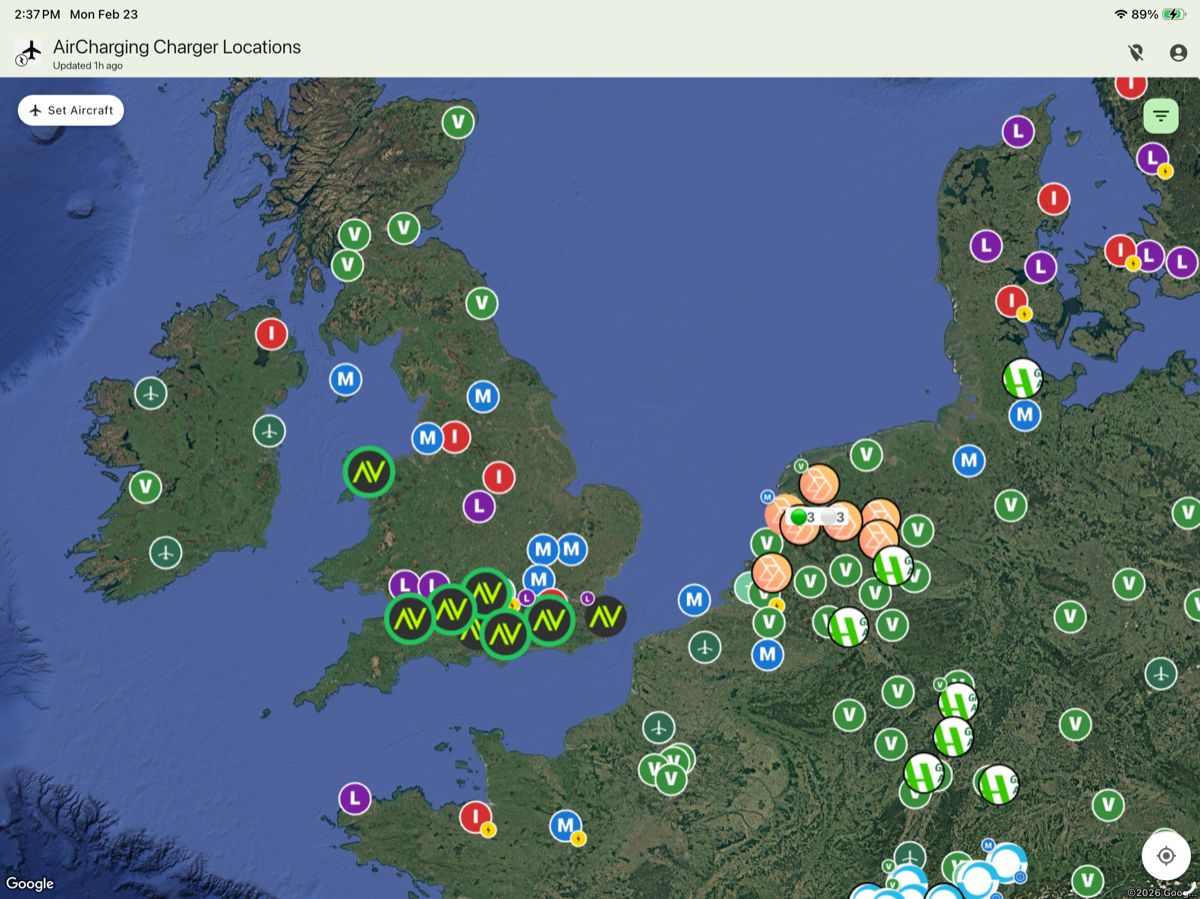Open the map filter icon

pyautogui.click(x=1161, y=115)
